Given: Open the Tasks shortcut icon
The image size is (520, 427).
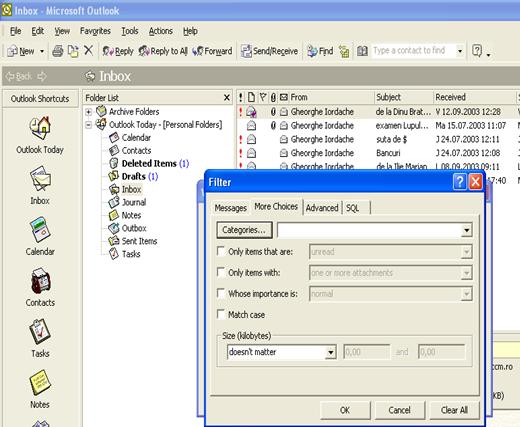Looking at the screenshot, I should tap(40, 332).
